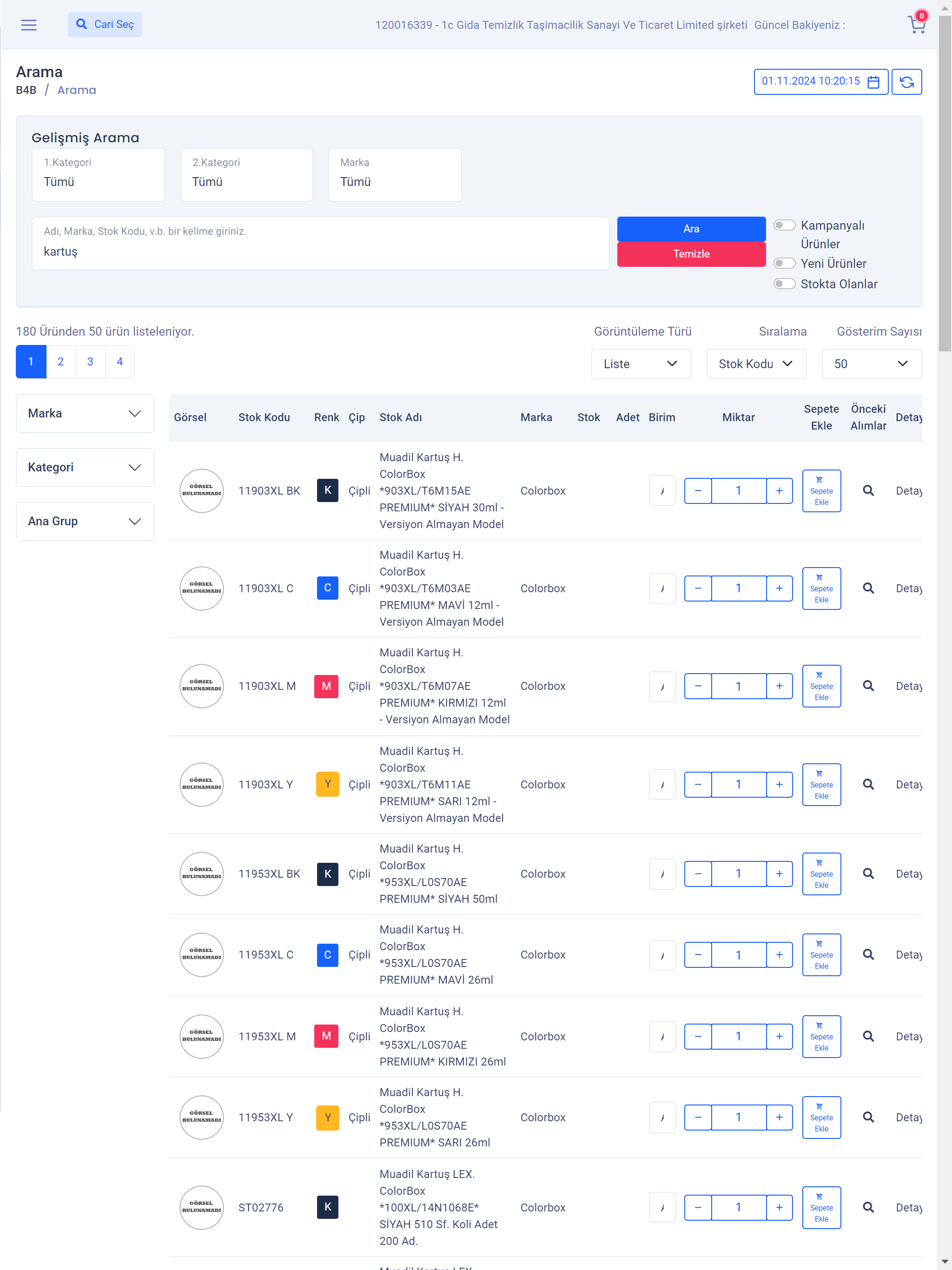Click the black K color badge of 11903XL BK
This screenshot has width=952, height=1270.
click(327, 490)
